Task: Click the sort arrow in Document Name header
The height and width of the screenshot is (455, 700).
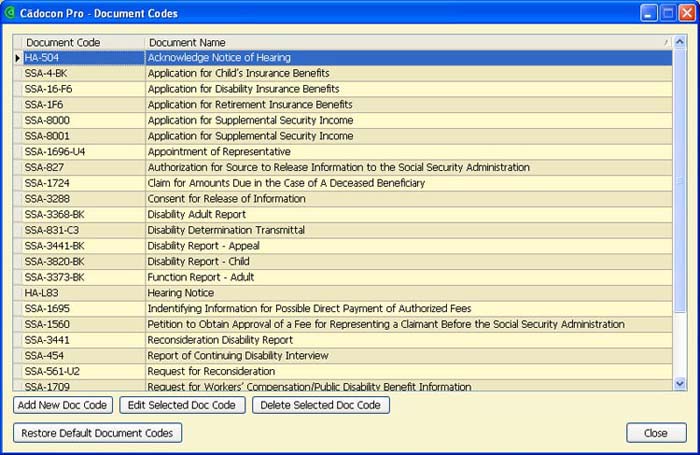Action: [665, 43]
